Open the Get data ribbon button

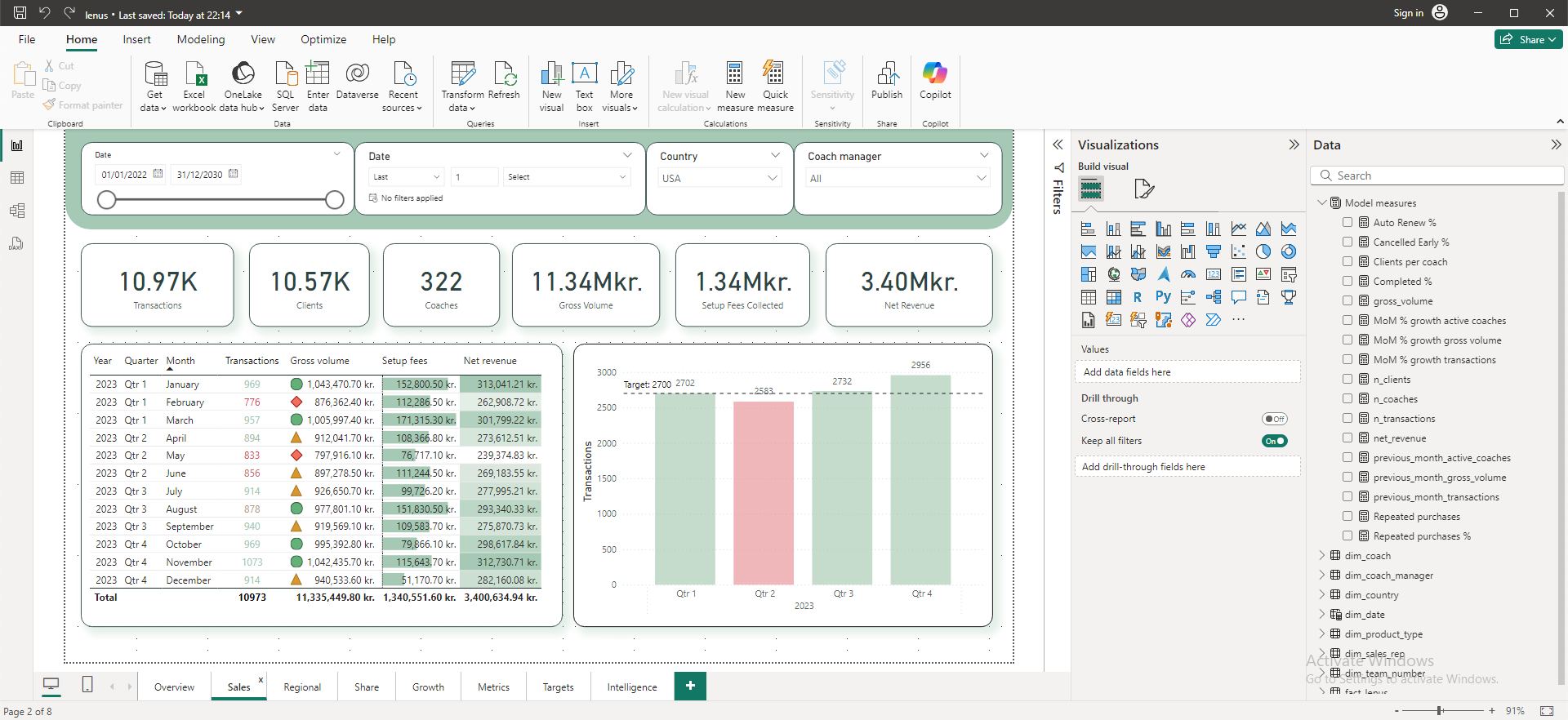click(x=154, y=87)
